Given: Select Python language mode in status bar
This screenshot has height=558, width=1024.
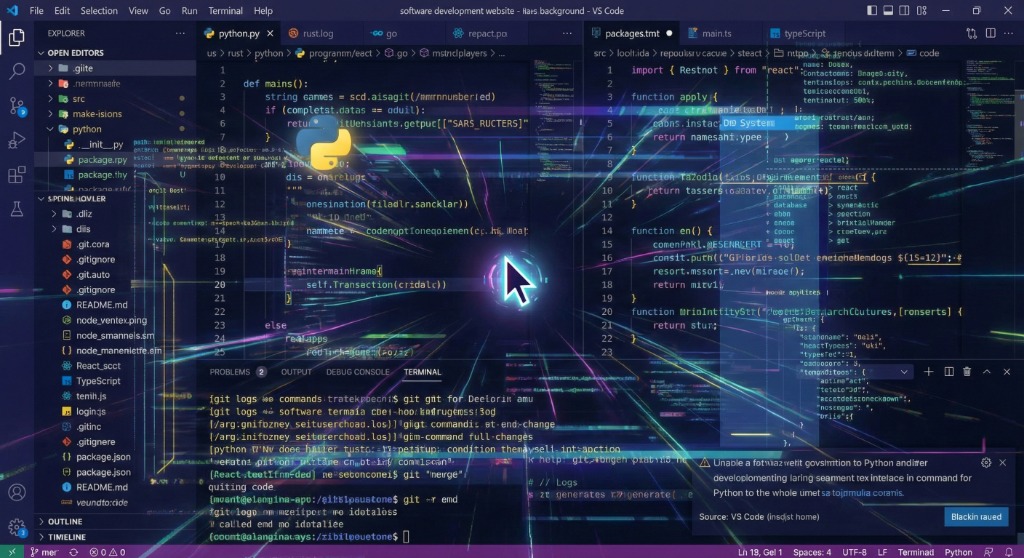Looking at the screenshot, I should (x=958, y=552).
